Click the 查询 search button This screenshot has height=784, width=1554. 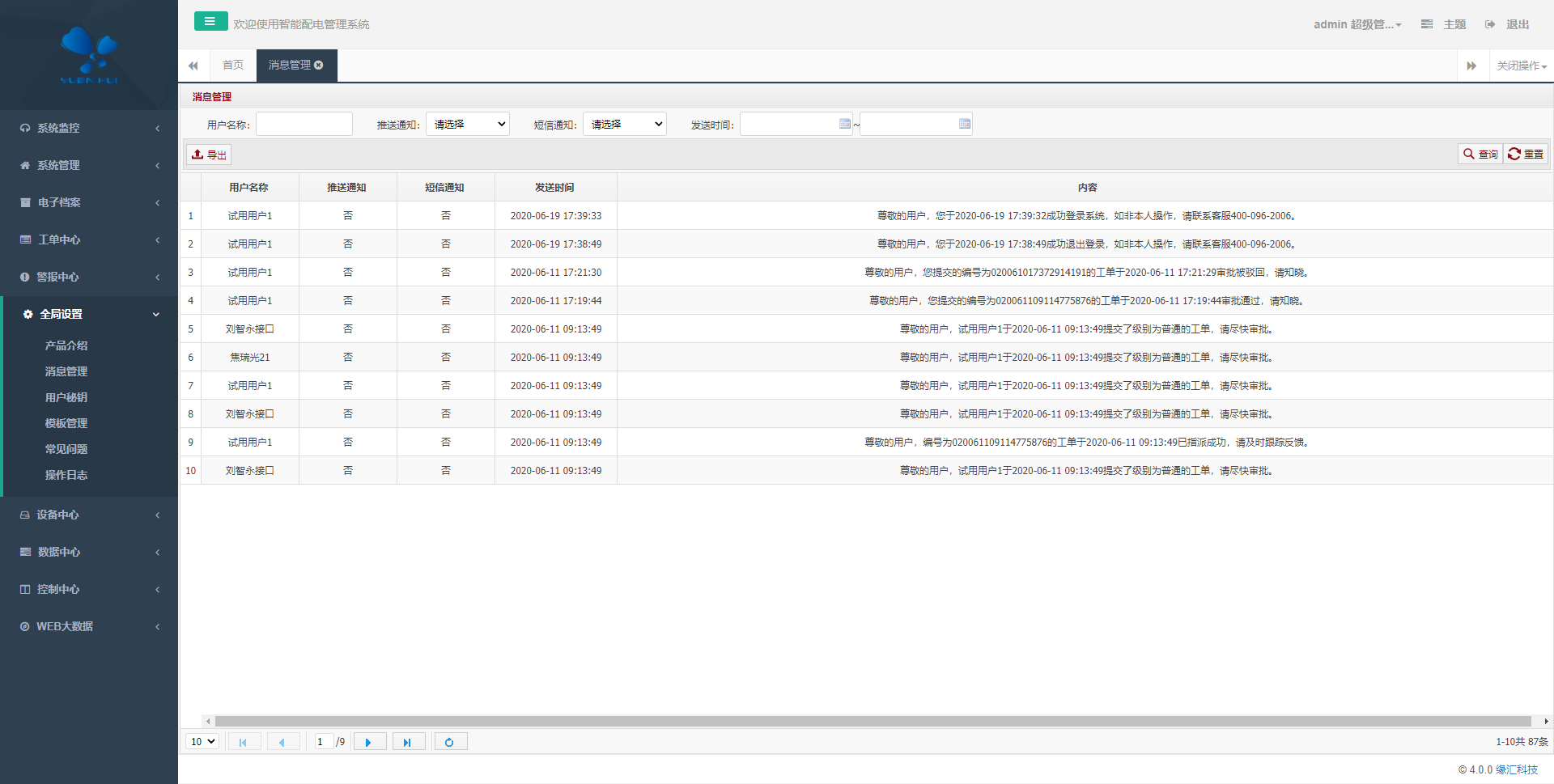click(x=1480, y=154)
